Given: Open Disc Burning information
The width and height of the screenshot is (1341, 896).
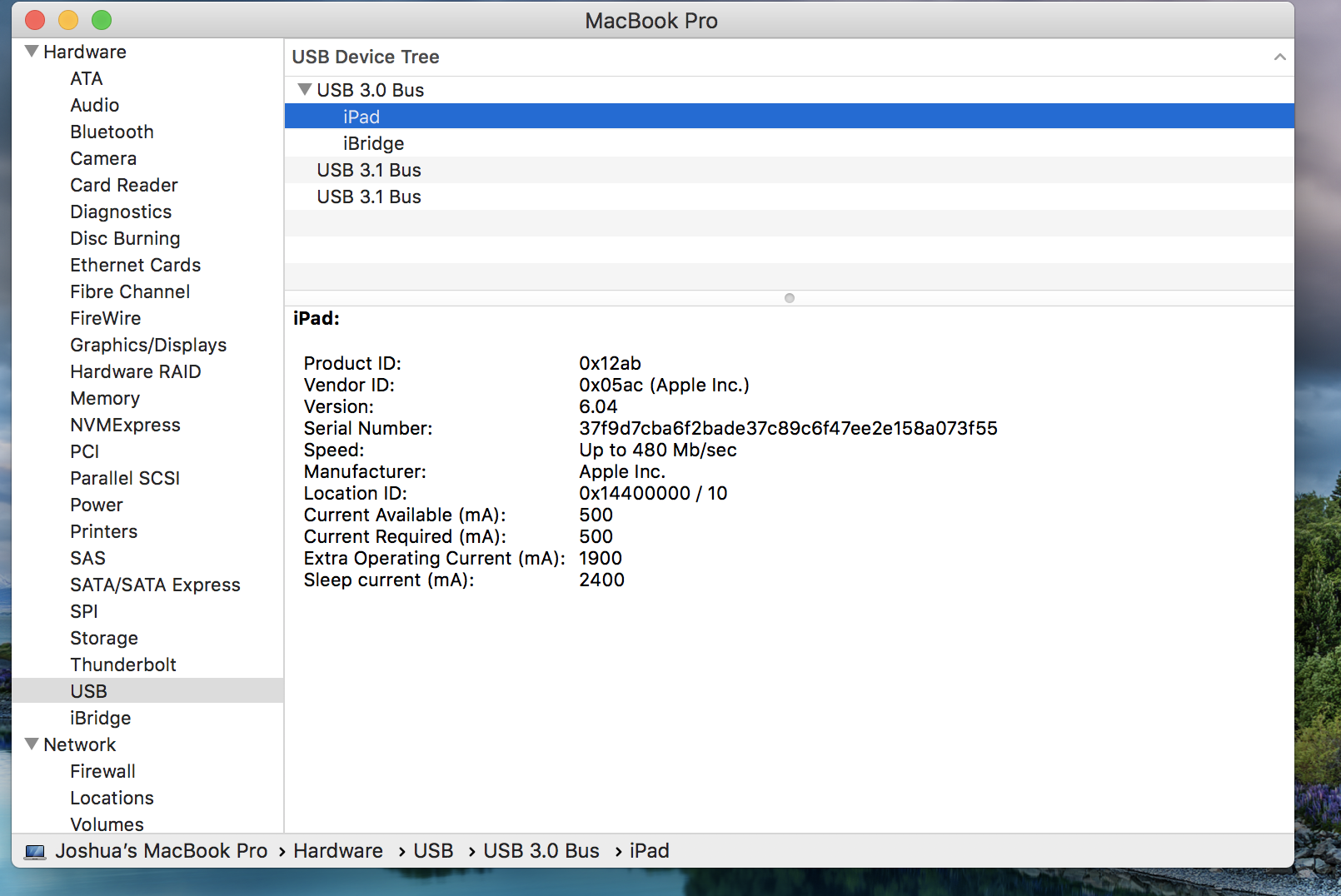Looking at the screenshot, I should (x=125, y=238).
